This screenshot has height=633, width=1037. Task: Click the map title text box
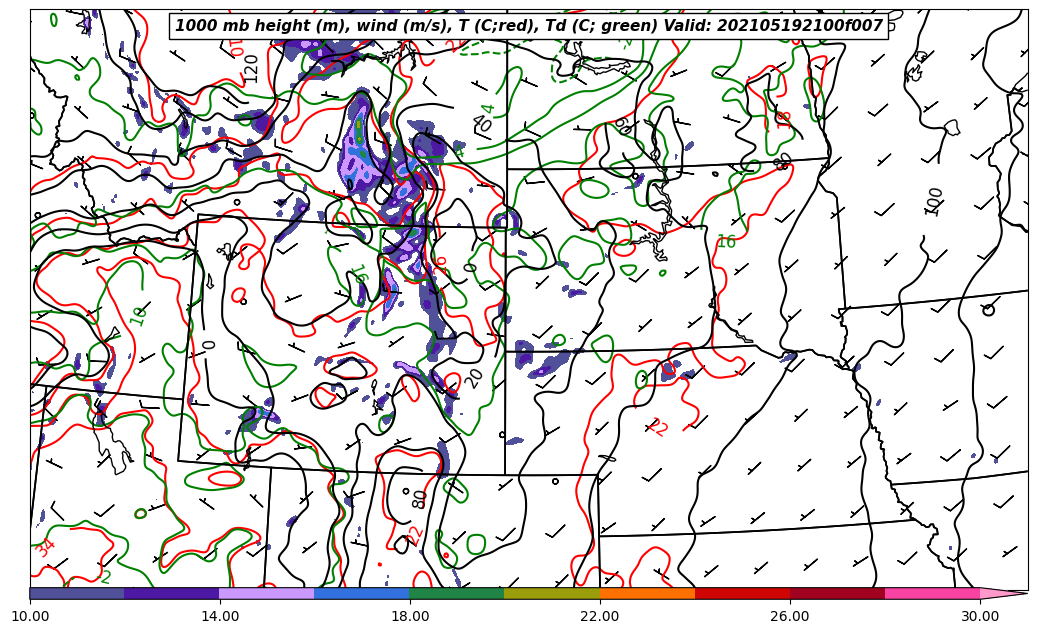tap(528, 26)
